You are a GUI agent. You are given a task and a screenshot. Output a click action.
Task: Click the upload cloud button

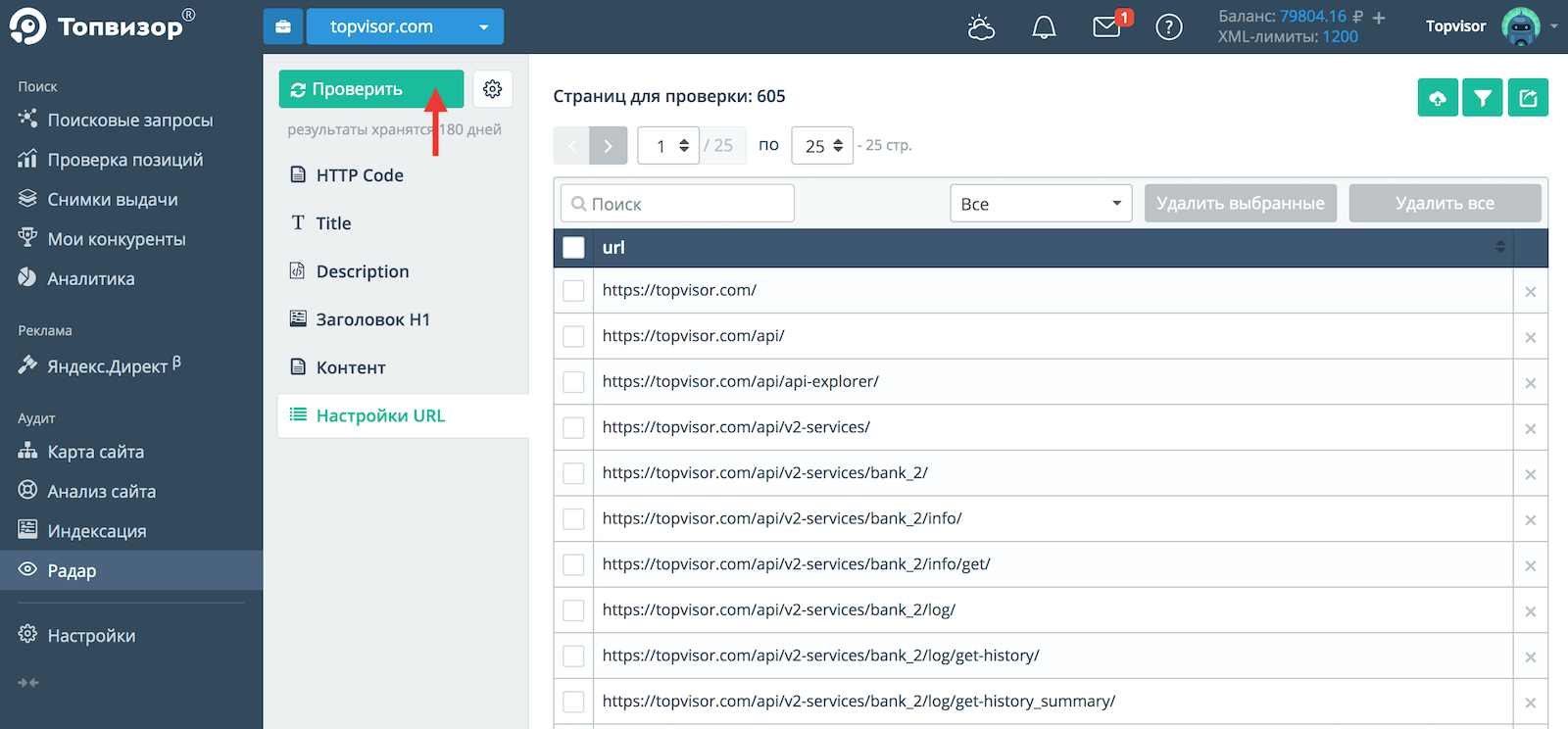pos(1438,97)
